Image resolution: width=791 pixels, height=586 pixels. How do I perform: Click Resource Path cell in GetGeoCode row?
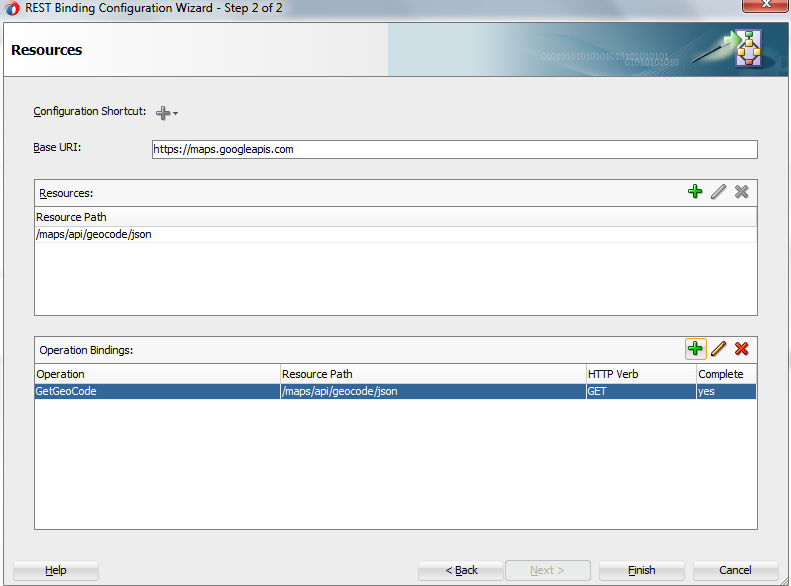(433, 391)
